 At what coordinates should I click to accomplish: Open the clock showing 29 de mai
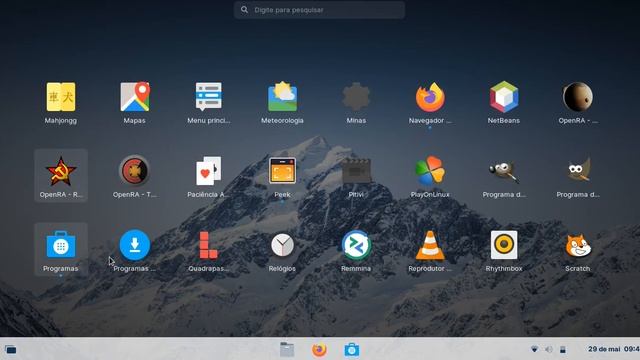[x=613, y=349]
